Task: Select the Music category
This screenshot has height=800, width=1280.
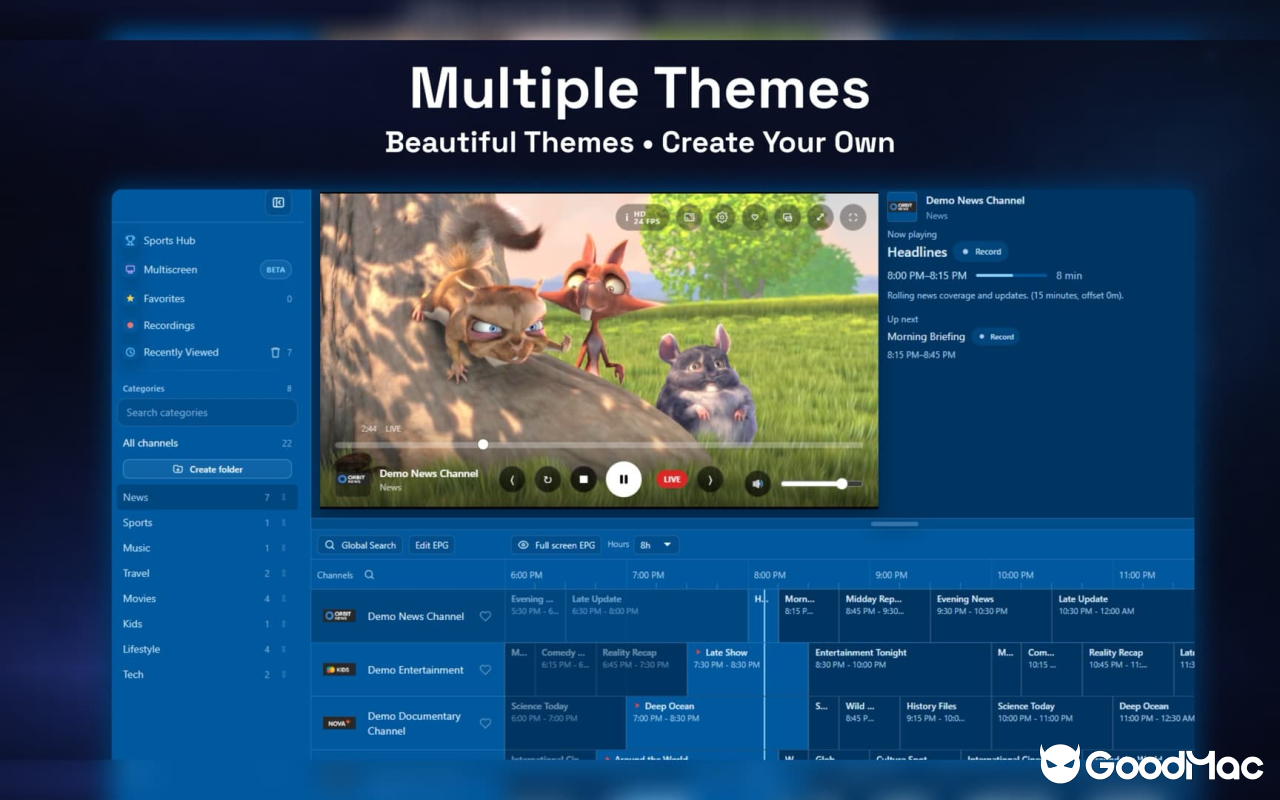Action: [x=207, y=548]
